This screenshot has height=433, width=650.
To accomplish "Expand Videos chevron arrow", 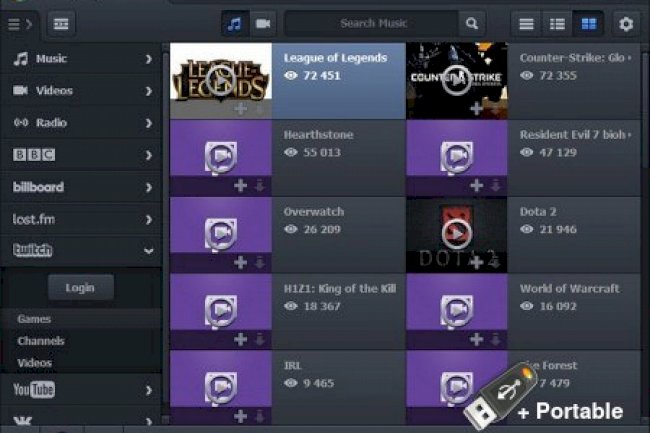I will click(x=149, y=91).
